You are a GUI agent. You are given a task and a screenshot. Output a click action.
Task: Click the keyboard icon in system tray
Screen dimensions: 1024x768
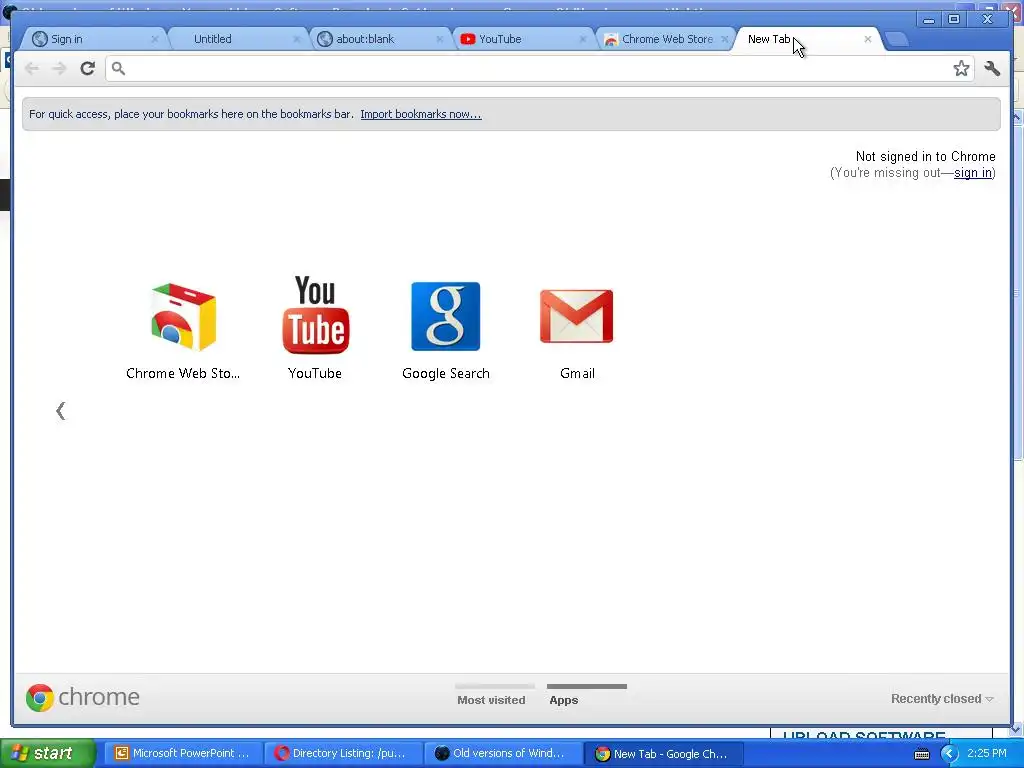(921, 754)
